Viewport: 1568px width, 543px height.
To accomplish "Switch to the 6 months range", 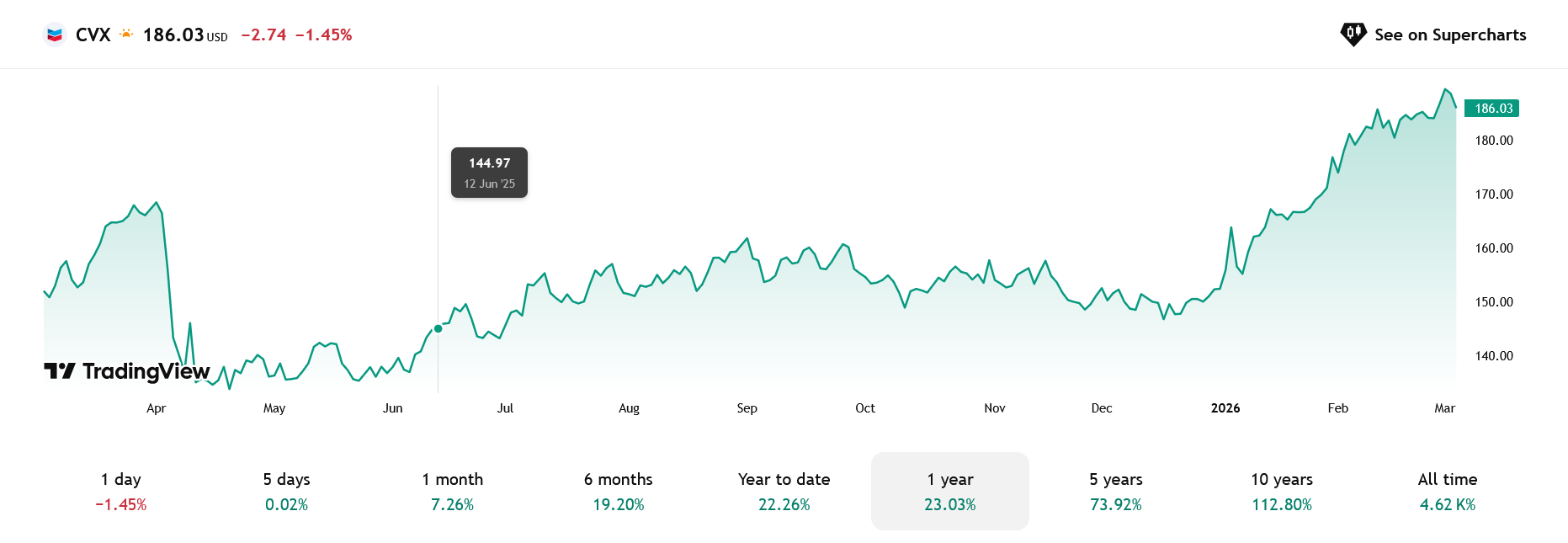I will pos(619,491).
